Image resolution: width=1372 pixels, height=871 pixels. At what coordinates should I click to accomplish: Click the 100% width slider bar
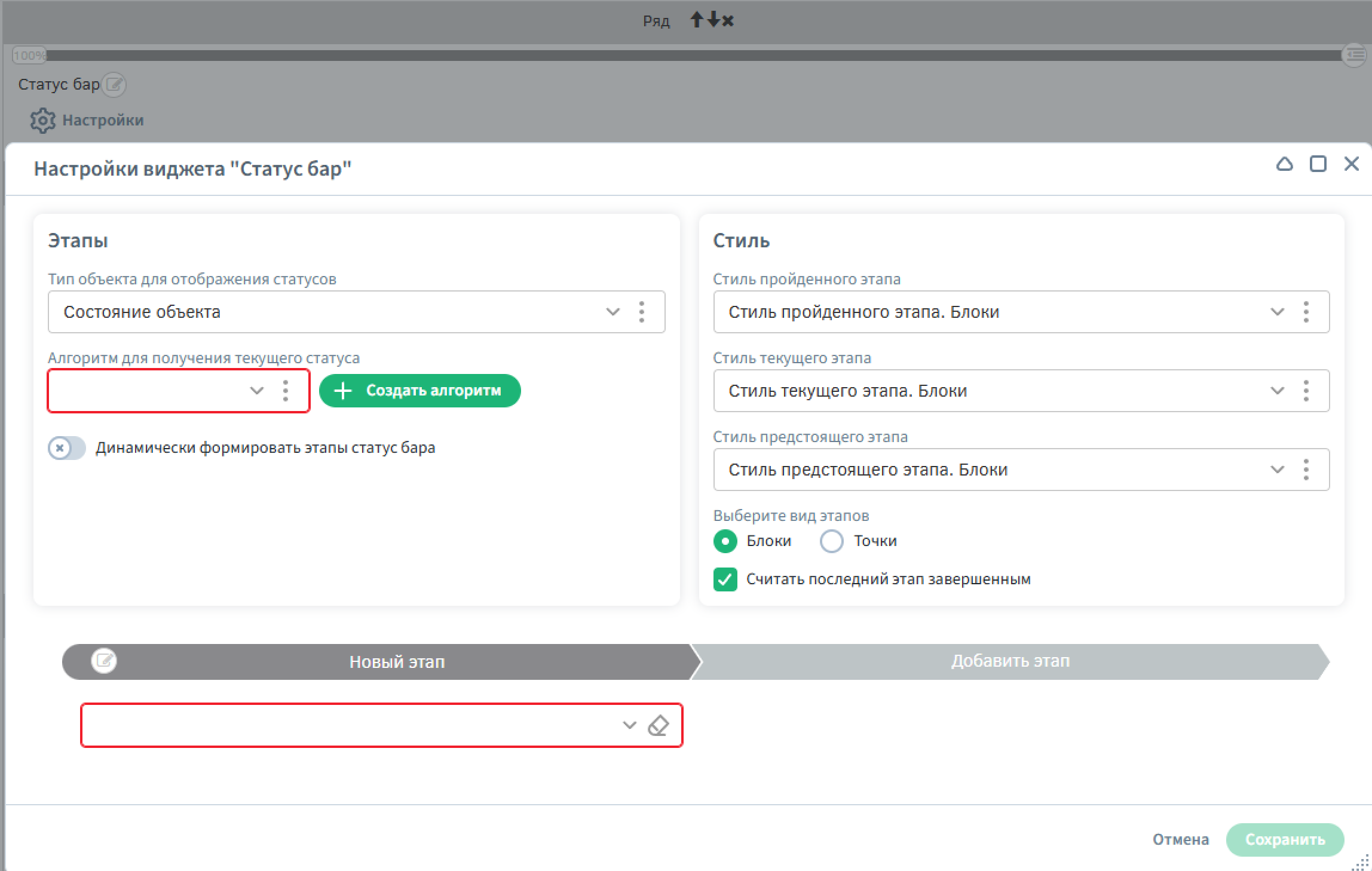693,56
